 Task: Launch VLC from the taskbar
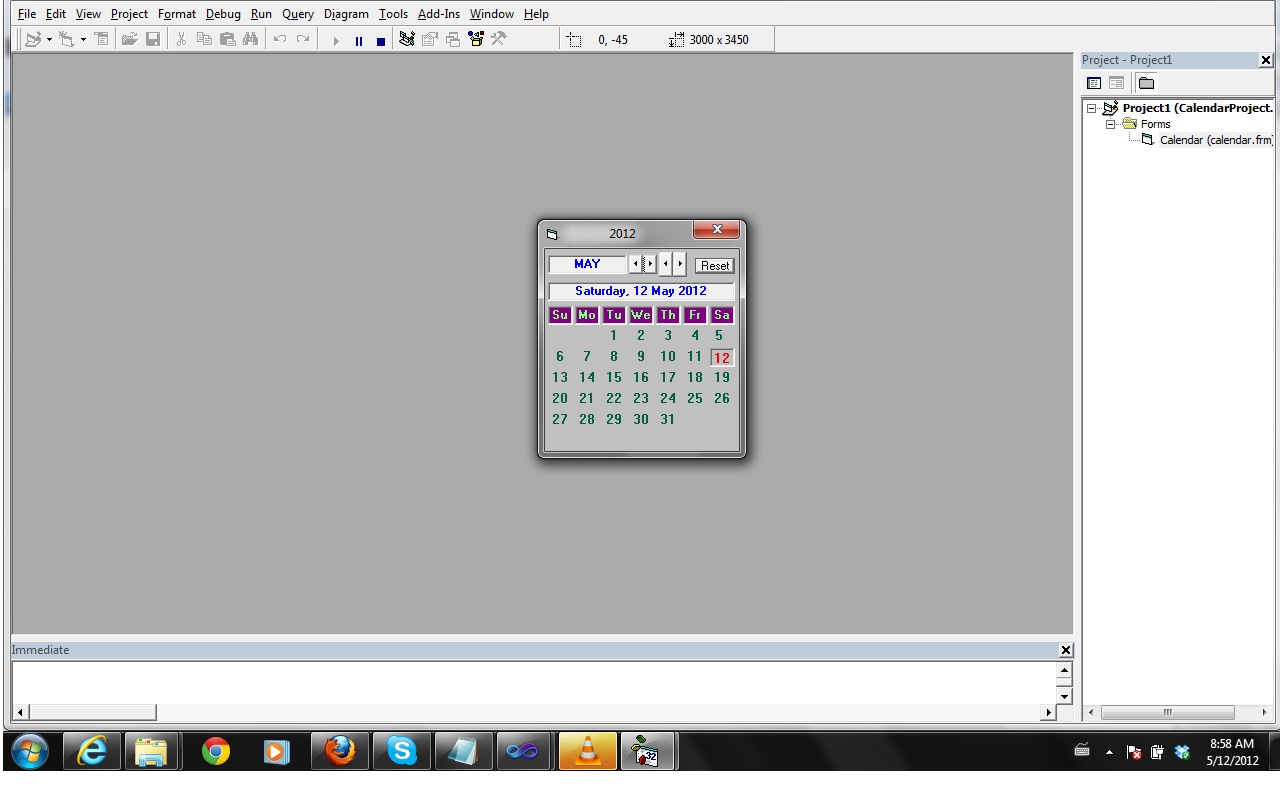pyautogui.click(x=587, y=751)
